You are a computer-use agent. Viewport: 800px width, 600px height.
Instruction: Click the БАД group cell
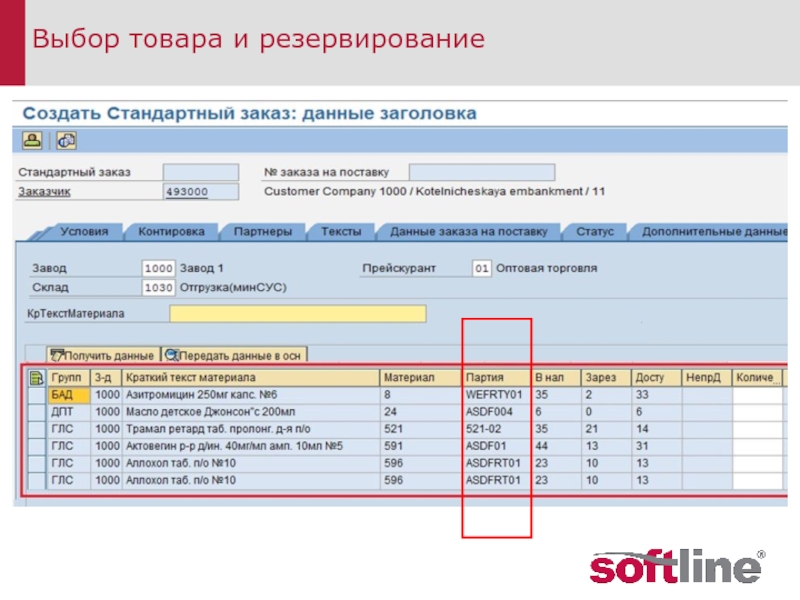[x=69, y=395]
